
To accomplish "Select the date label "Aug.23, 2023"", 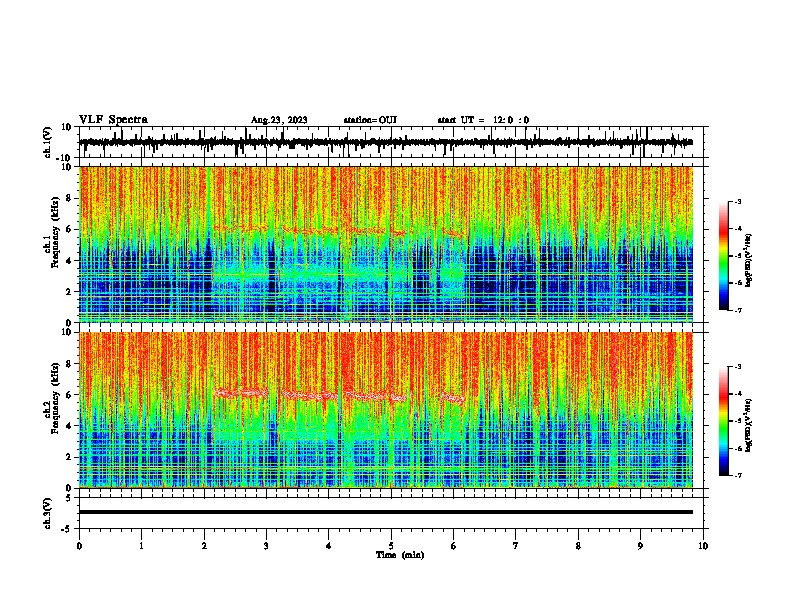I will click(x=279, y=120).
